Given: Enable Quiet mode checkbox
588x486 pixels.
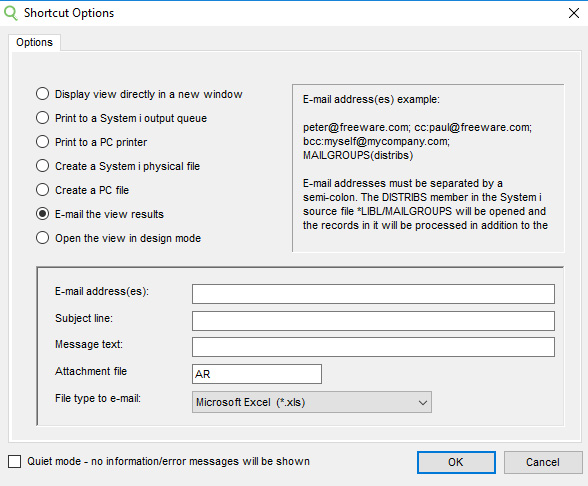Looking at the screenshot, I should coord(15,461).
